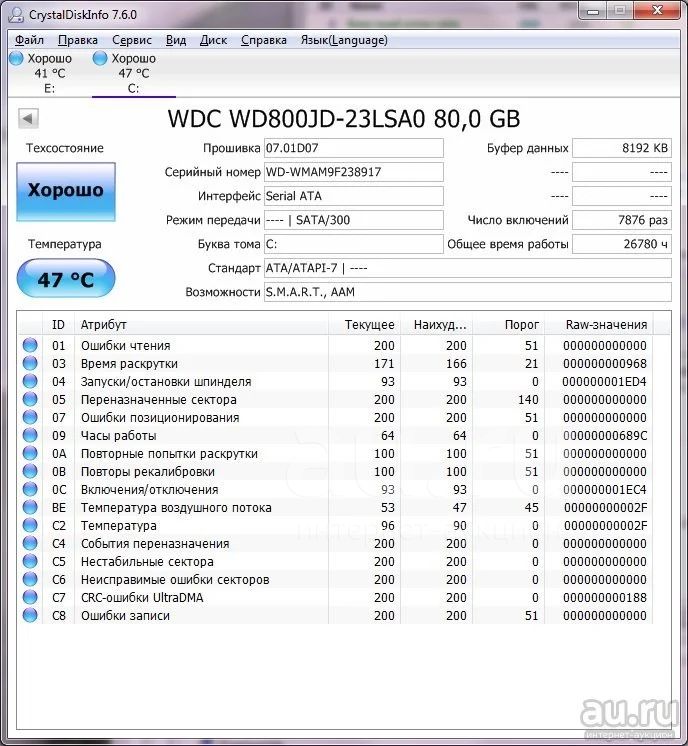
Task: Click the transfer mode field SATA/300
Action: point(354,220)
